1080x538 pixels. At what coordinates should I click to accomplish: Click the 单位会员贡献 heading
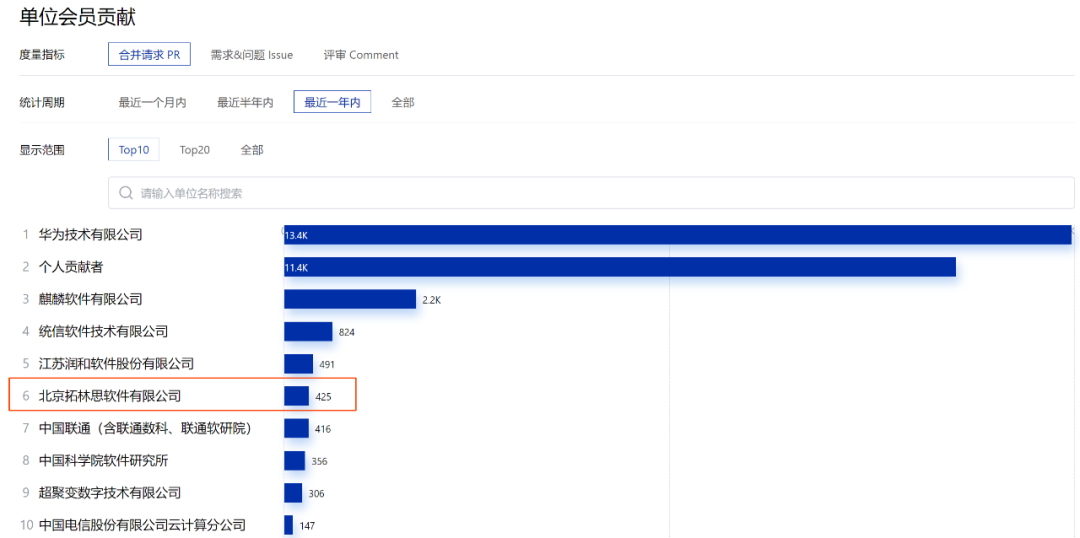tap(77, 17)
